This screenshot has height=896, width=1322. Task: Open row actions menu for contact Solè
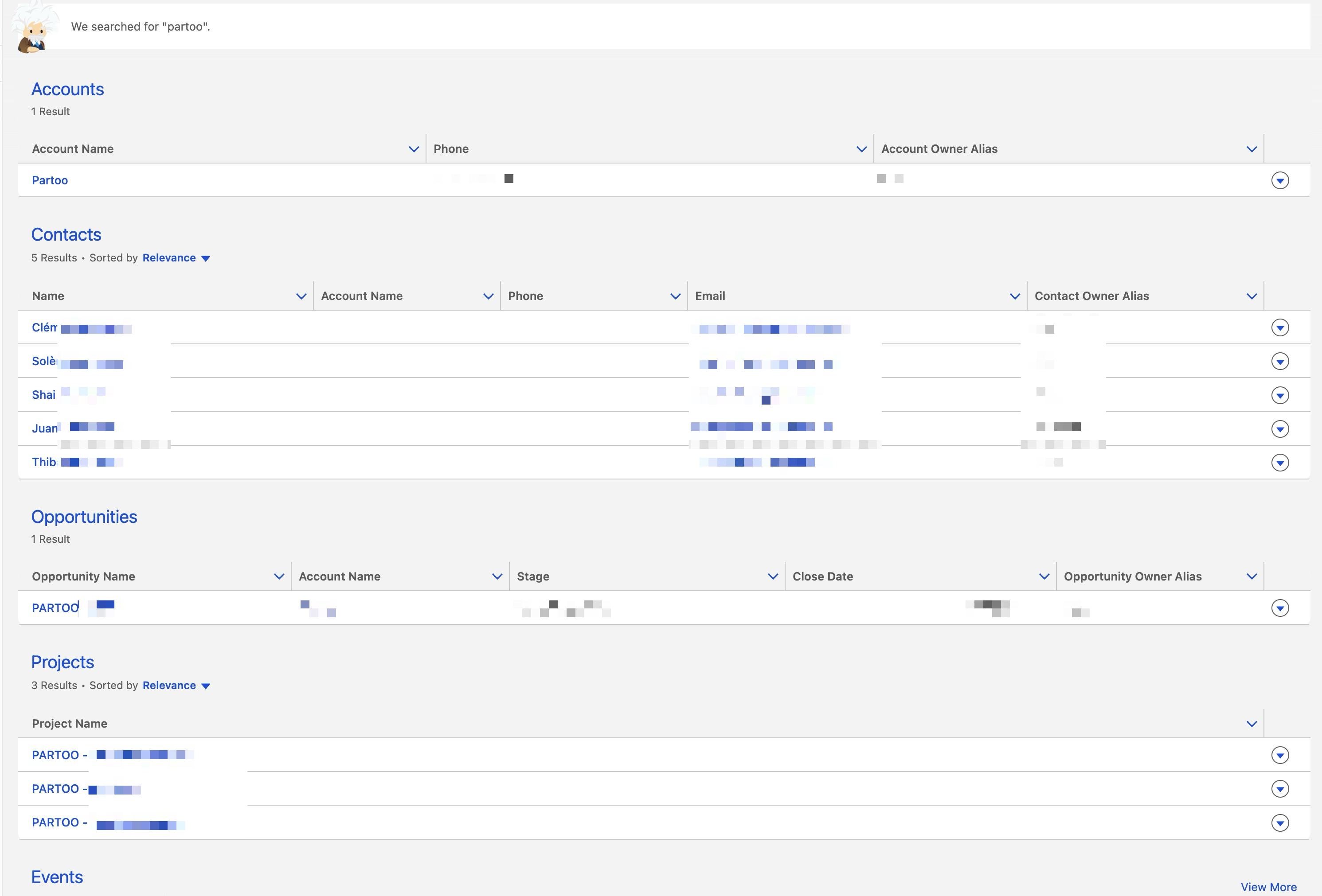coord(1280,361)
